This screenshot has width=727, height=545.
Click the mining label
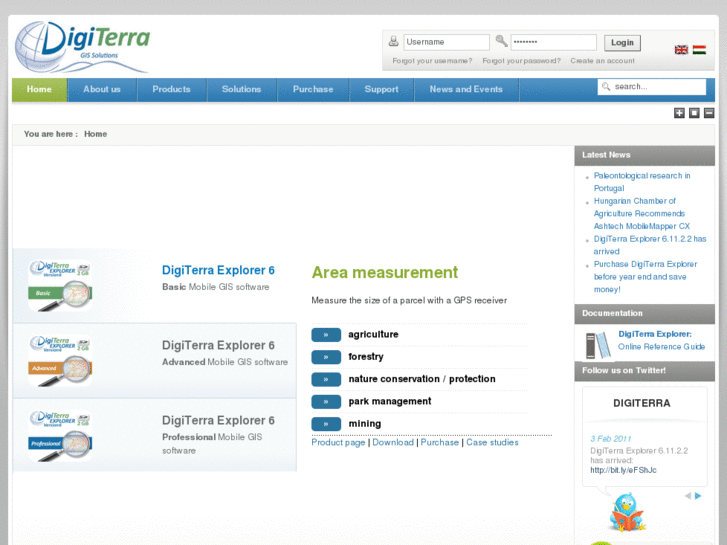point(365,423)
